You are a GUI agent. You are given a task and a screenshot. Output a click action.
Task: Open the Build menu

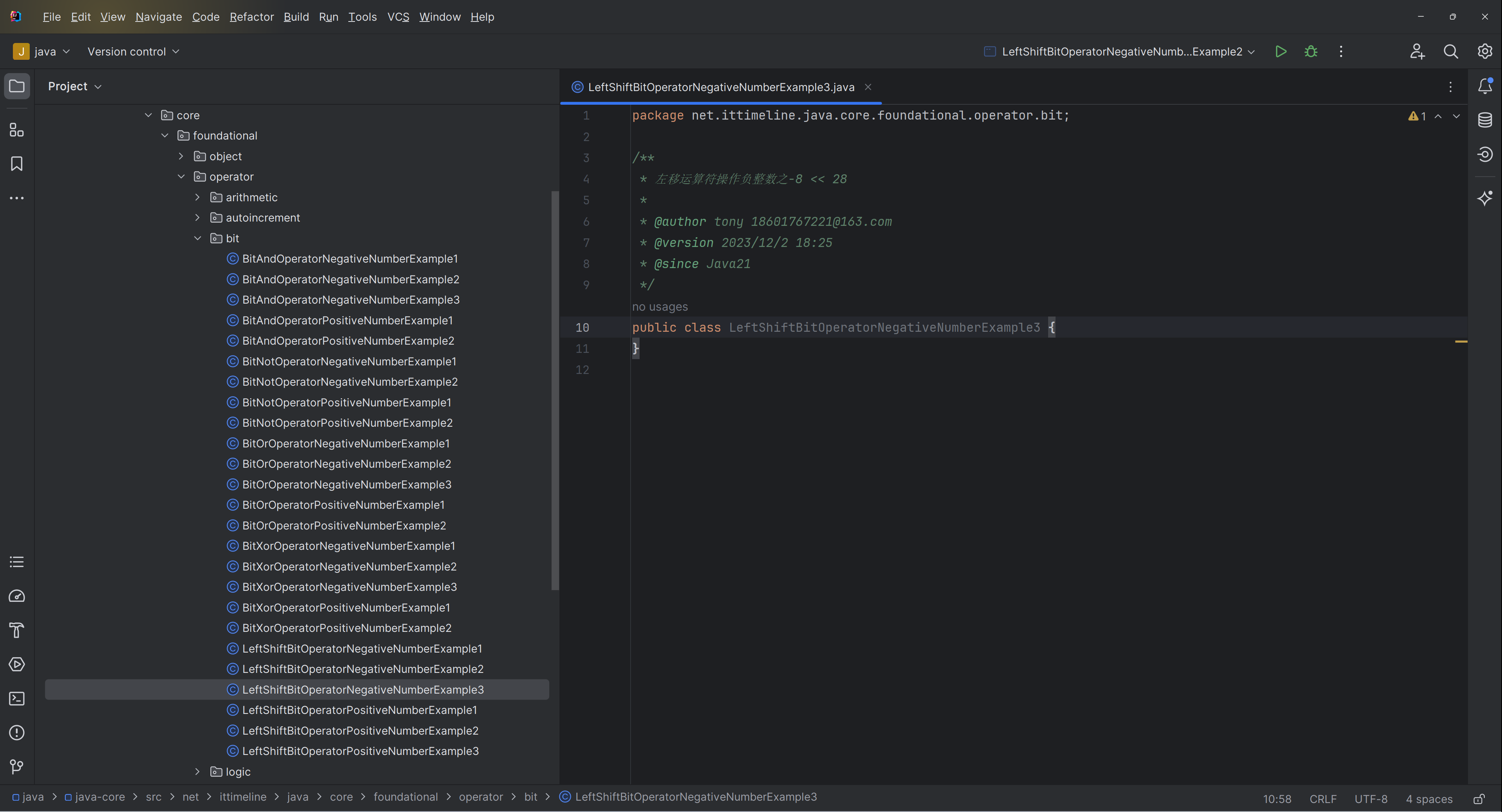(296, 17)
